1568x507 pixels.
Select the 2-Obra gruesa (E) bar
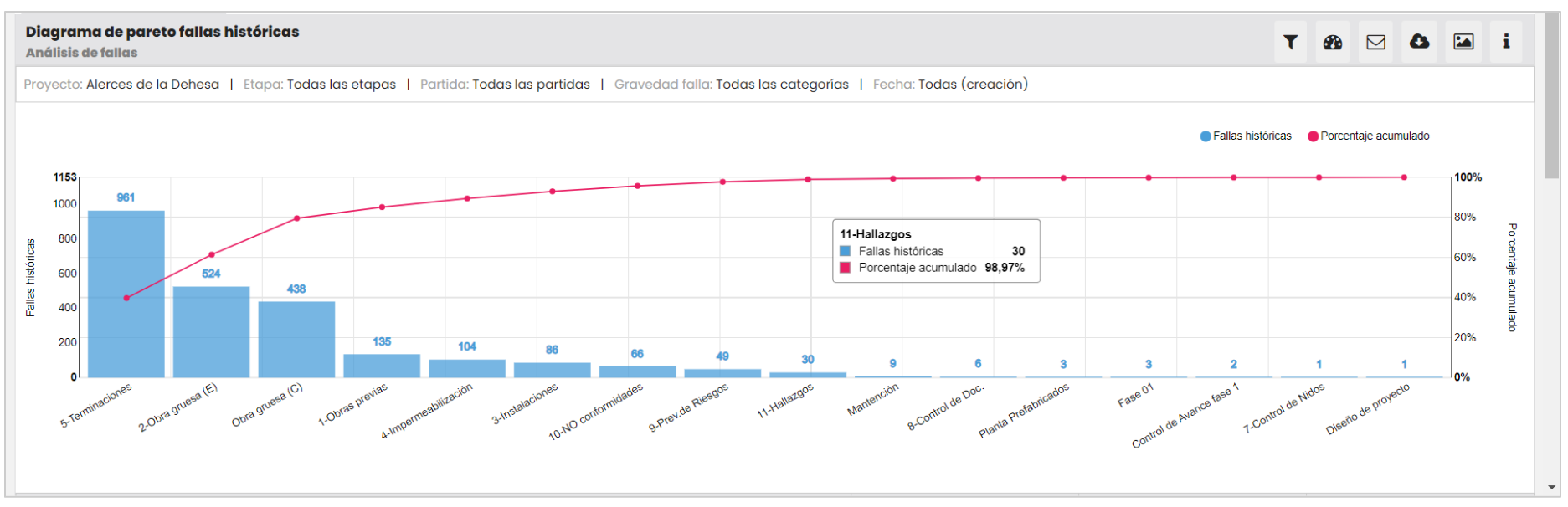pos(211,332)
